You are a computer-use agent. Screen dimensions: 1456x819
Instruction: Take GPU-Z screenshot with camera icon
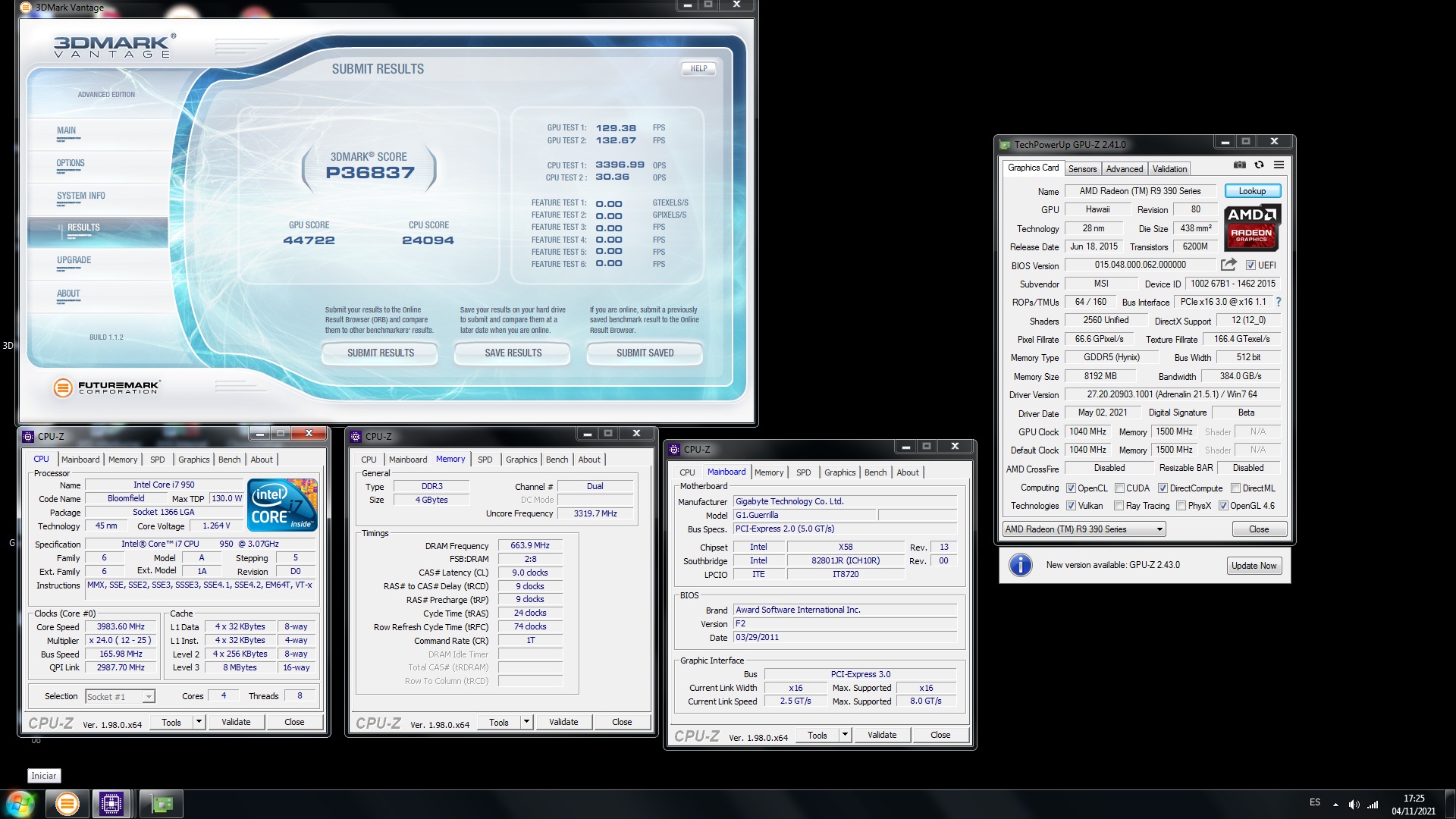1239,165
